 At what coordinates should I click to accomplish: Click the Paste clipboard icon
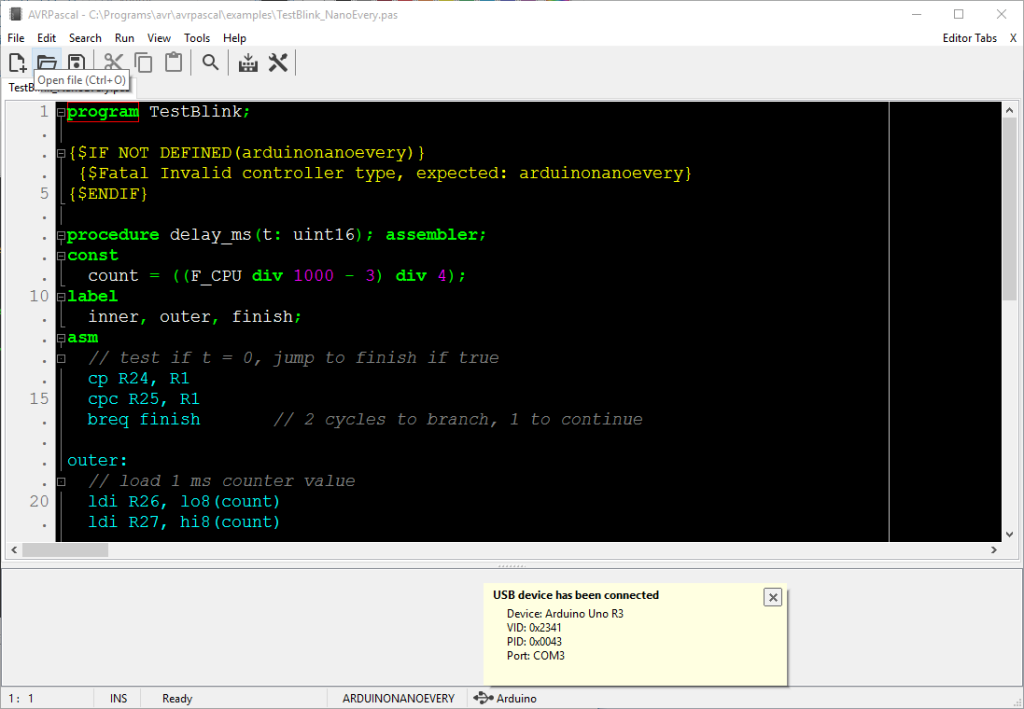173,63
